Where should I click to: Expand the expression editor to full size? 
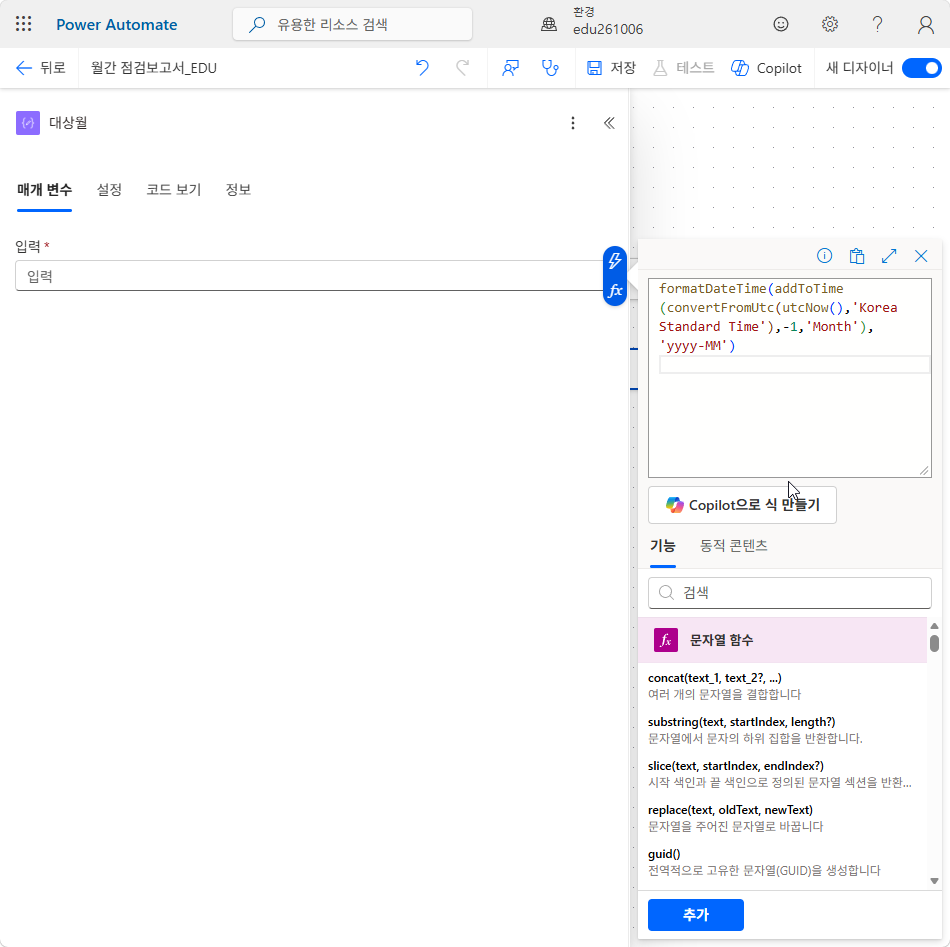click(x=889, y=256)
